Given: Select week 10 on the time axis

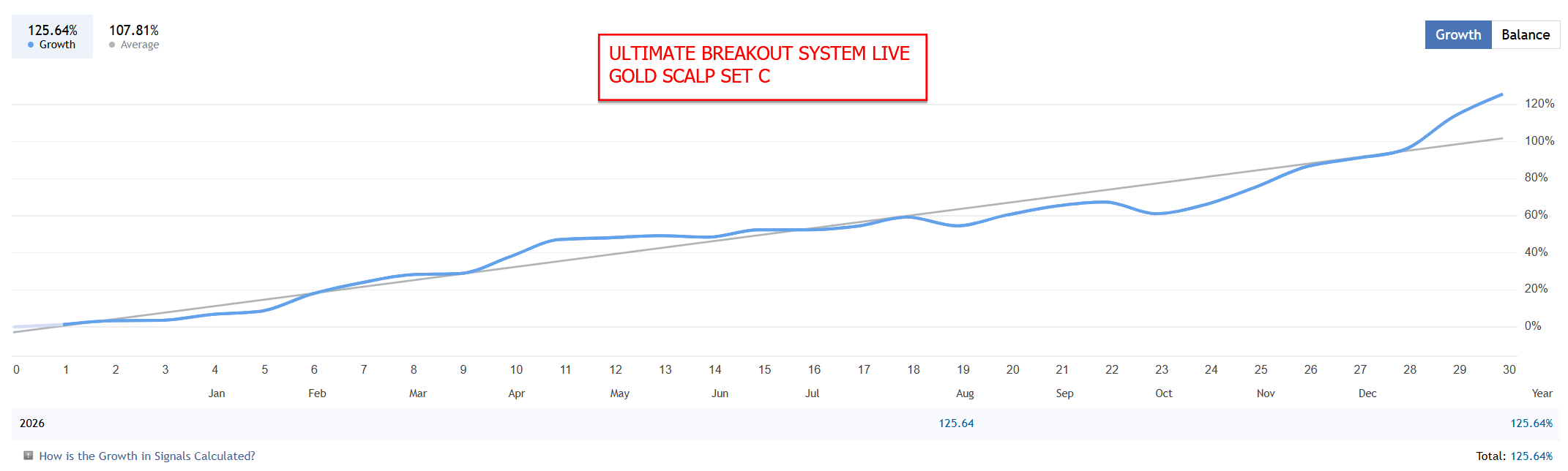Looking at the screenshot, I should pos(517,369).
